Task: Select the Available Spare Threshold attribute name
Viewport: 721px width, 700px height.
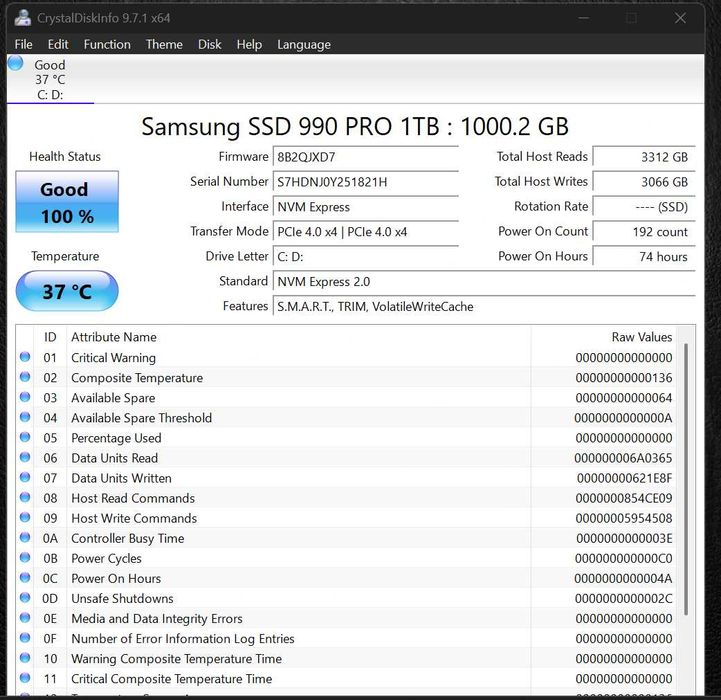Action: [142, 418]
